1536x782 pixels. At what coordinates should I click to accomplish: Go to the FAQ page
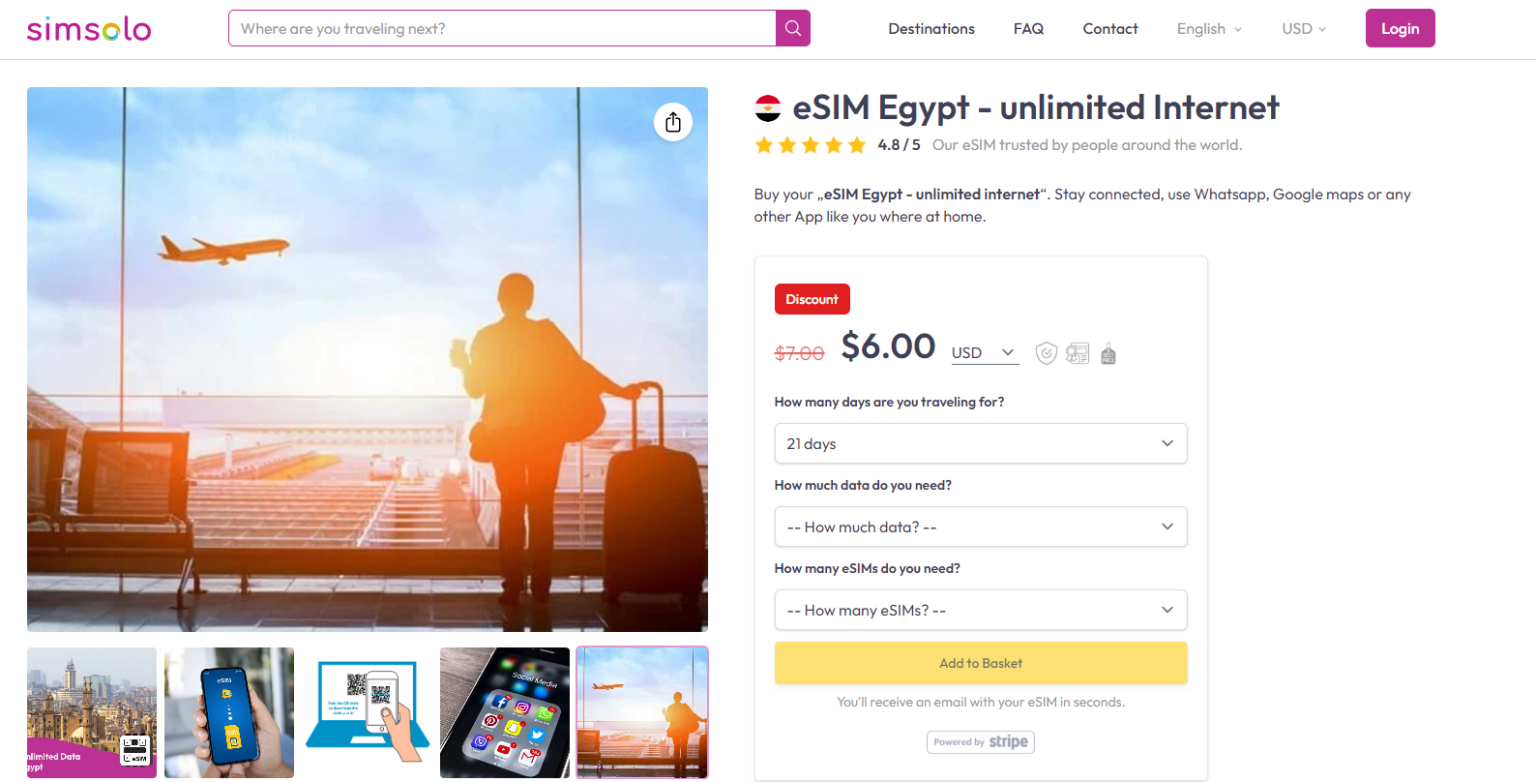[x=1028, y=28]
